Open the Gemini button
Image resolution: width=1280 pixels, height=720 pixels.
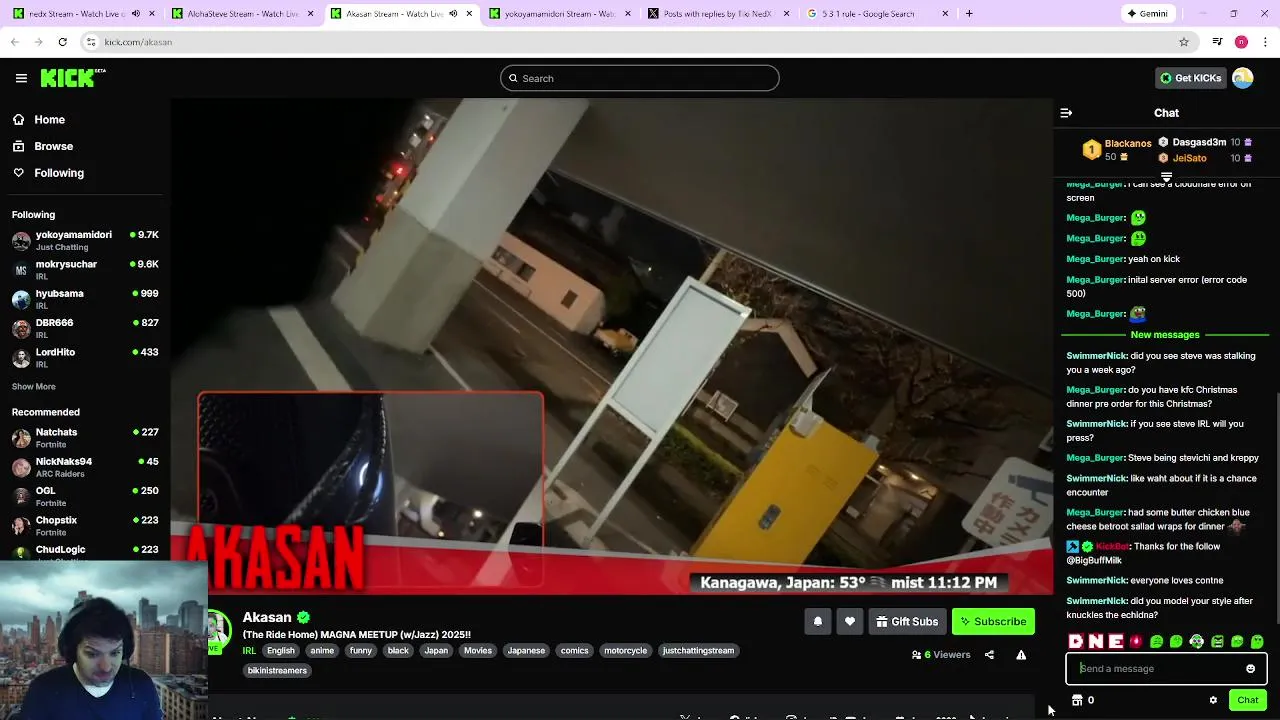click(1147, 14)
